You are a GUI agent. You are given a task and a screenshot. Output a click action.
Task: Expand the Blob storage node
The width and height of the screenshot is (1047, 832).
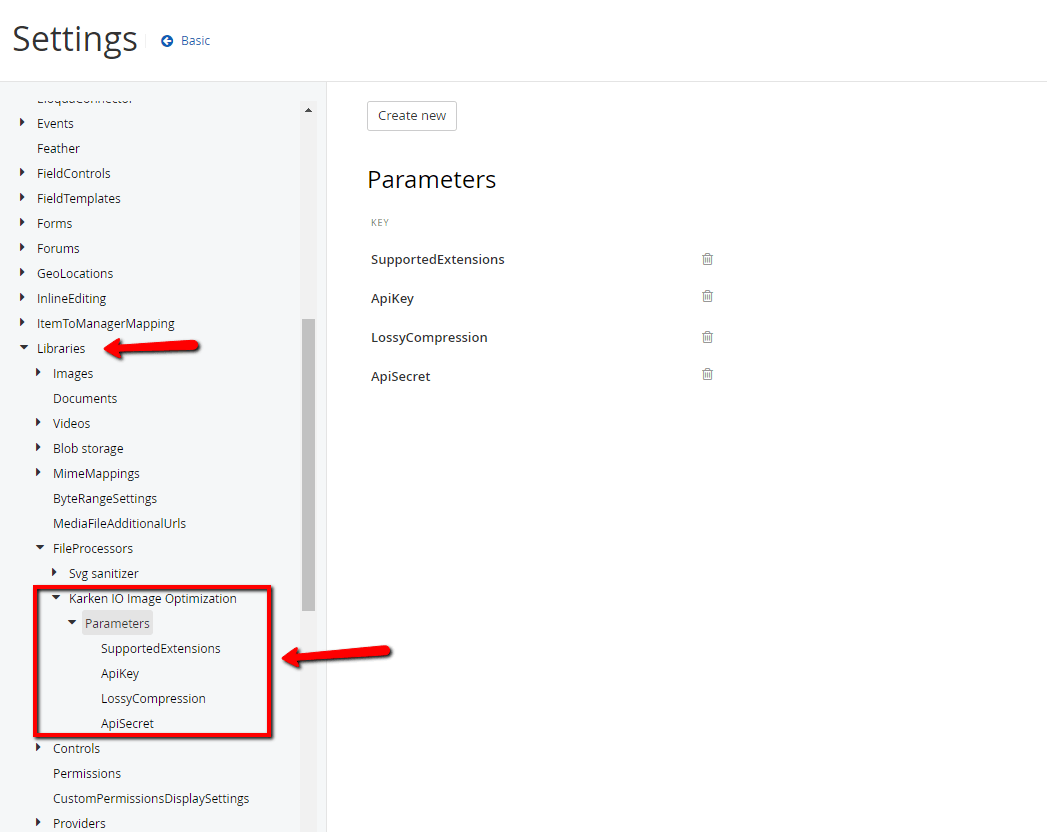point(39,448)
